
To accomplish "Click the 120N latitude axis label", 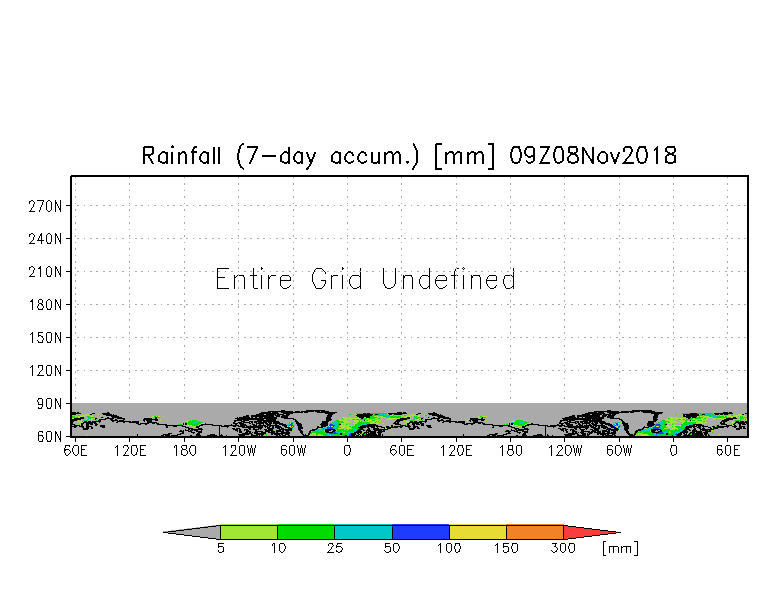I will click(46, 370).
